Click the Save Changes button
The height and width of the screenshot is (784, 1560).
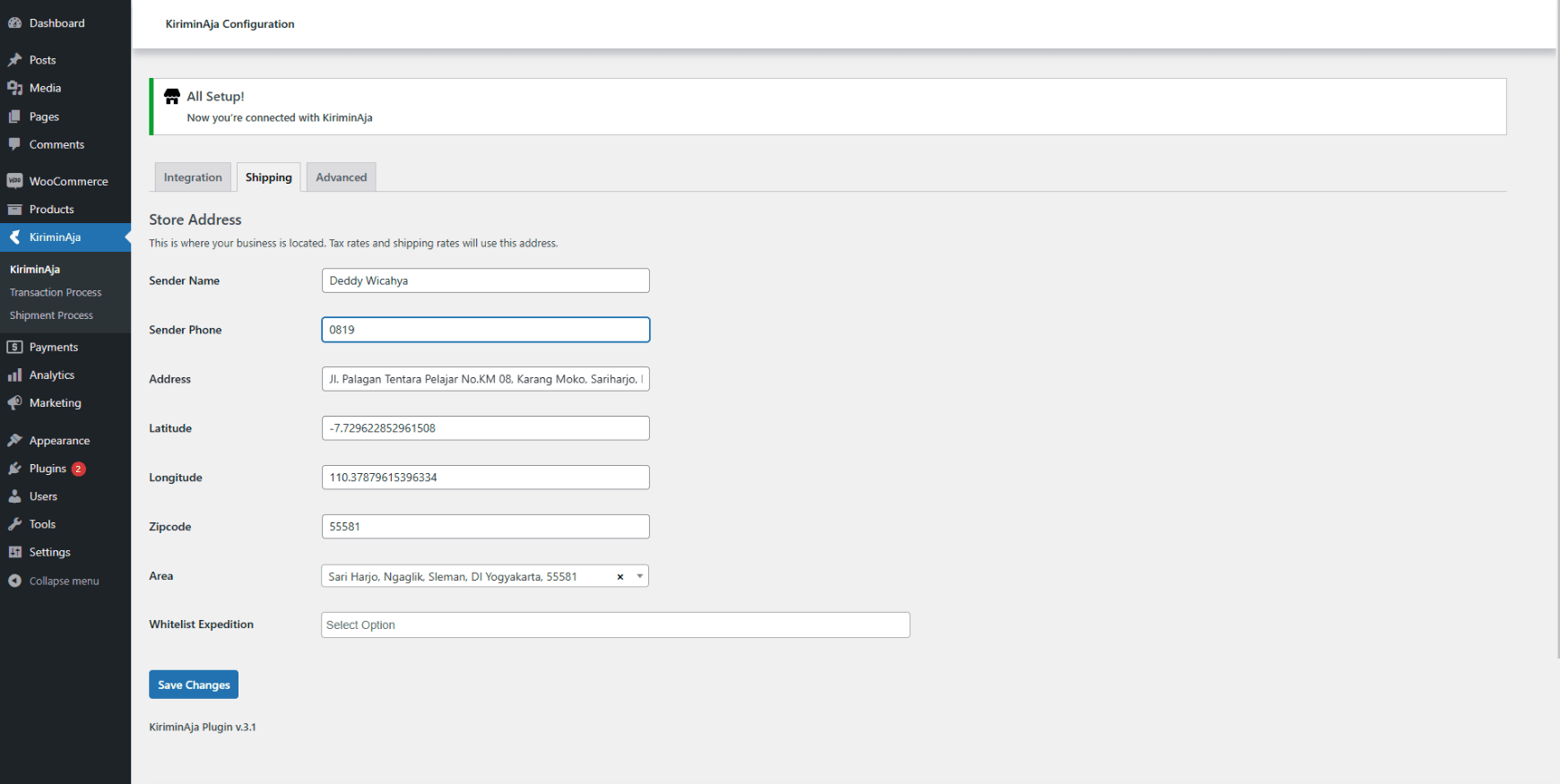tap(194, 685)
